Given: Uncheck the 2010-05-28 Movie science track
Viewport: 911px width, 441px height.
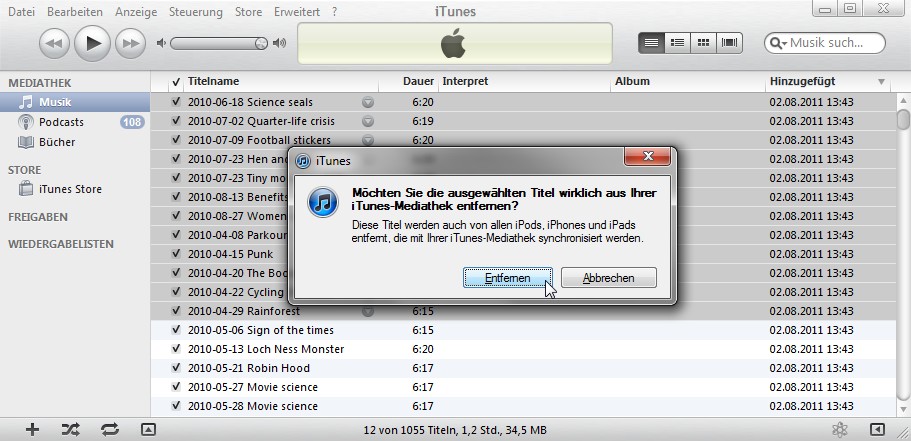Looking at the screenshot, I should click(x=176, y=406).
